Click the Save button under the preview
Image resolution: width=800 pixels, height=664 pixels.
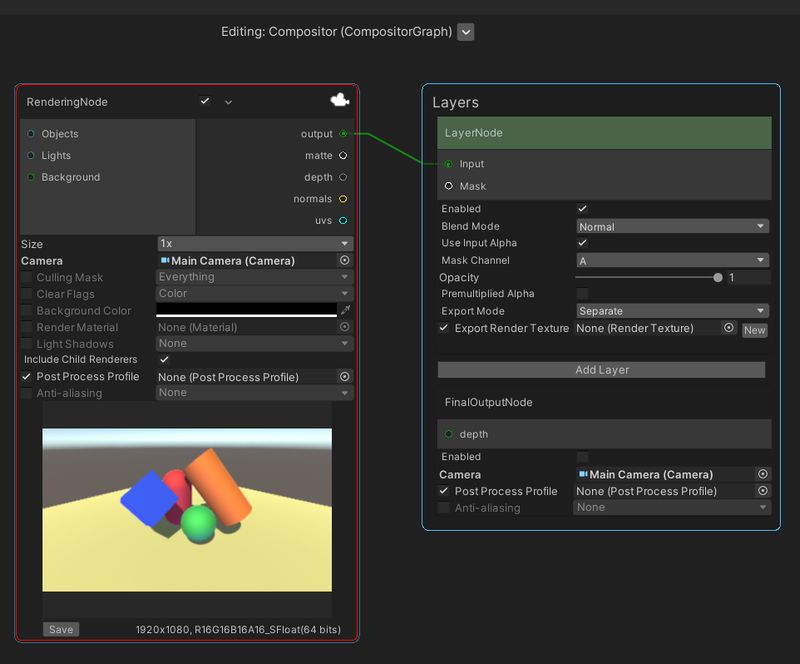coord(60,629)
